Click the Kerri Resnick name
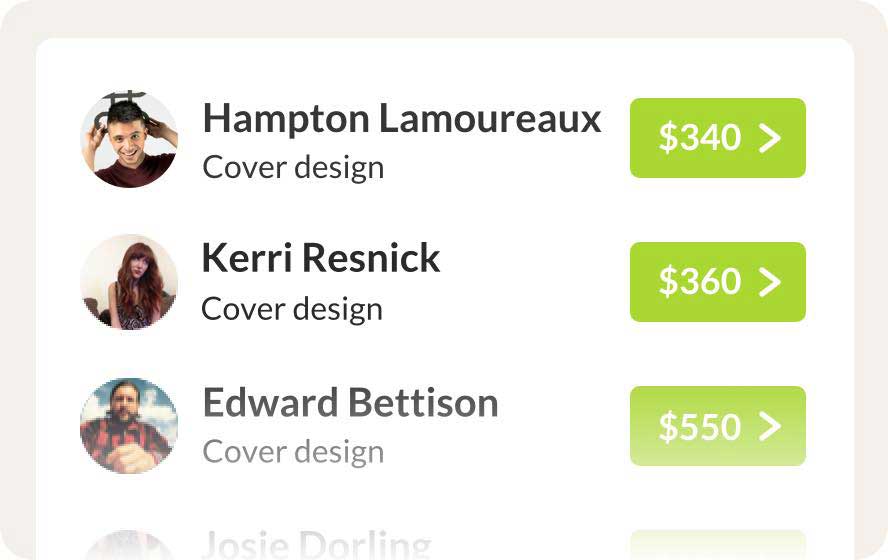Screen dimensions: 888x560 321,258
